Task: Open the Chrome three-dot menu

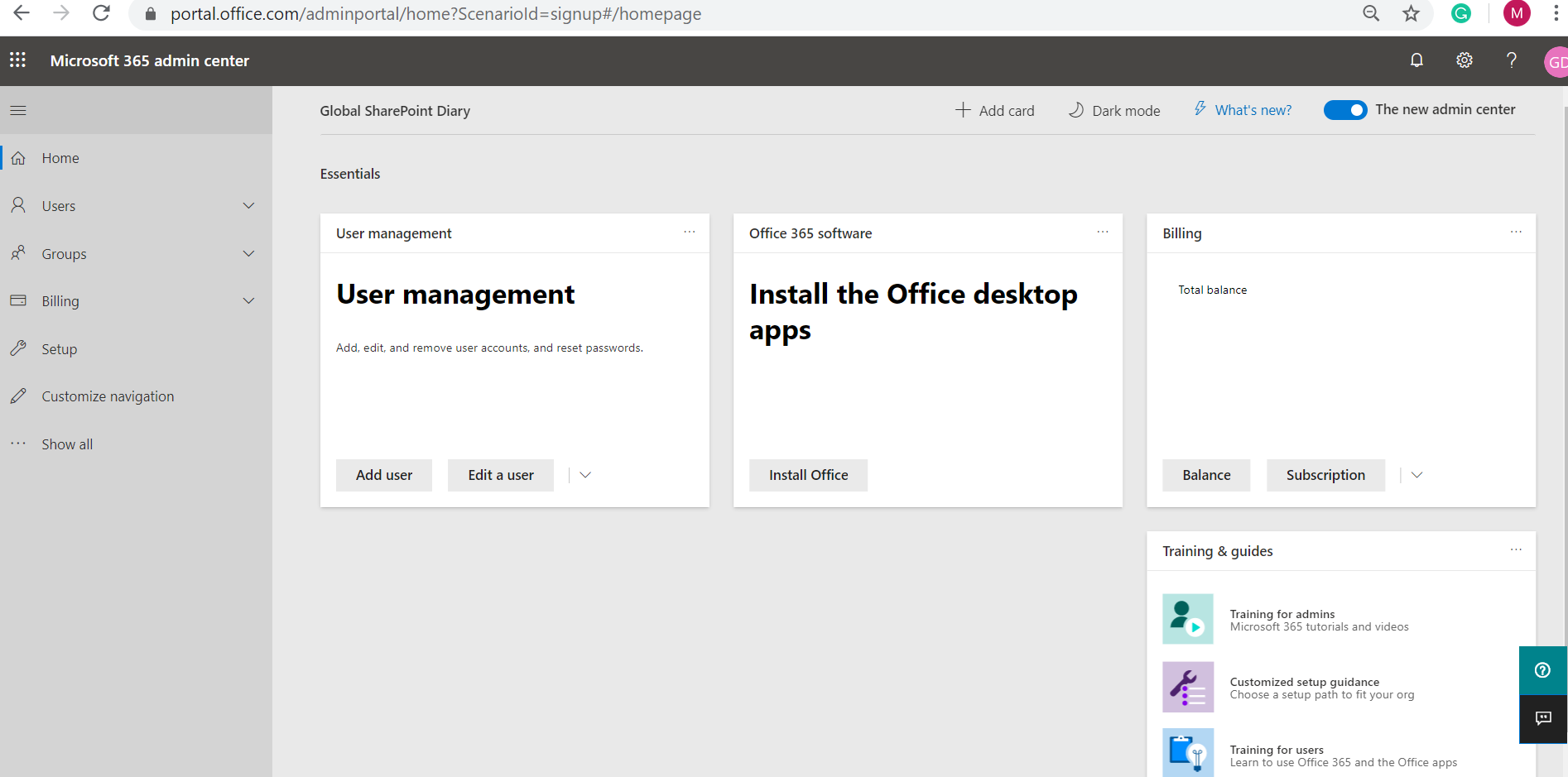Action: tap(1556, 13)
